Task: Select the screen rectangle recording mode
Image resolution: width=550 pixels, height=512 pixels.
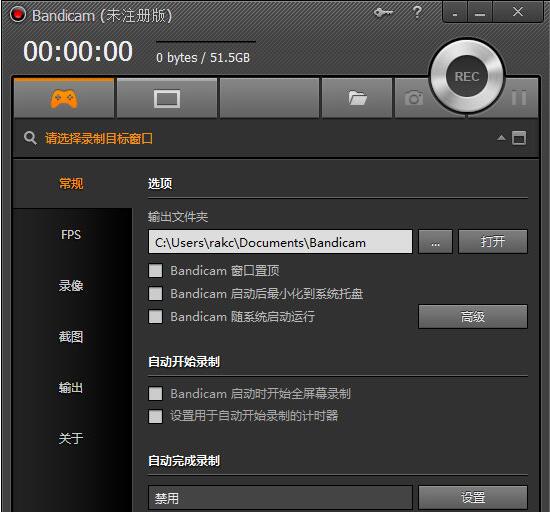Action: pyautogui.click(x=167, y=99)
